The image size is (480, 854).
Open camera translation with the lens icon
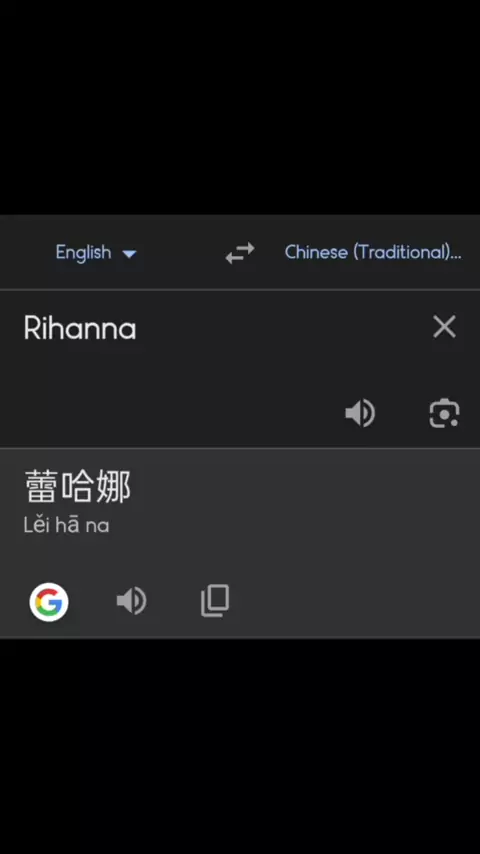coord(444,413)
